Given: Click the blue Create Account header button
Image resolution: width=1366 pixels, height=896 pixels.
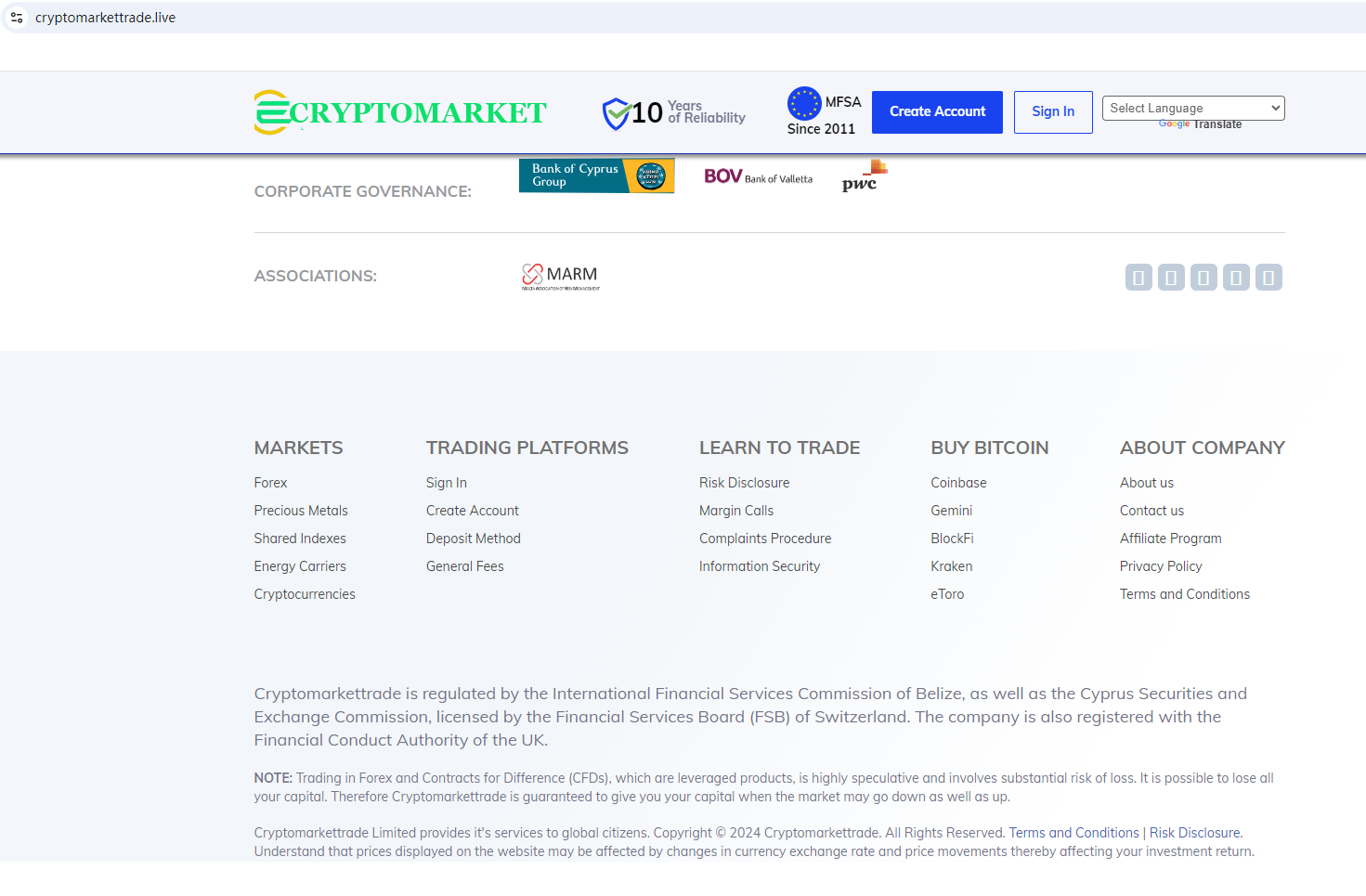Looking at the screenshot, I should [937, 112].
